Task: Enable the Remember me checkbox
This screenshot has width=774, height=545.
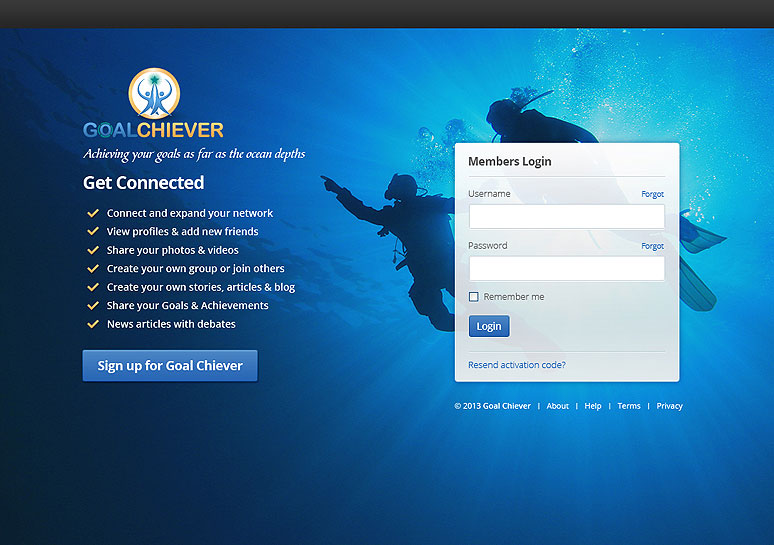Action: coord(473,297)
